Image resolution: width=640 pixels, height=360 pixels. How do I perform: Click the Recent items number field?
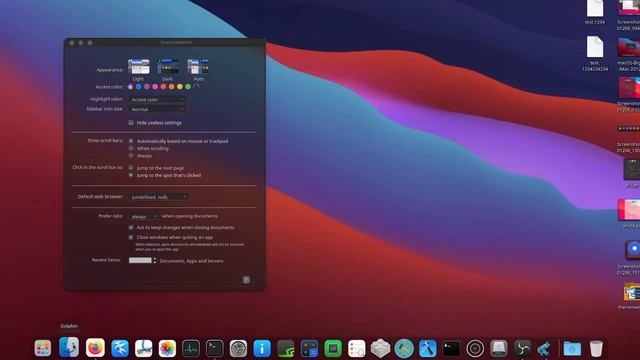coord(140,260)
